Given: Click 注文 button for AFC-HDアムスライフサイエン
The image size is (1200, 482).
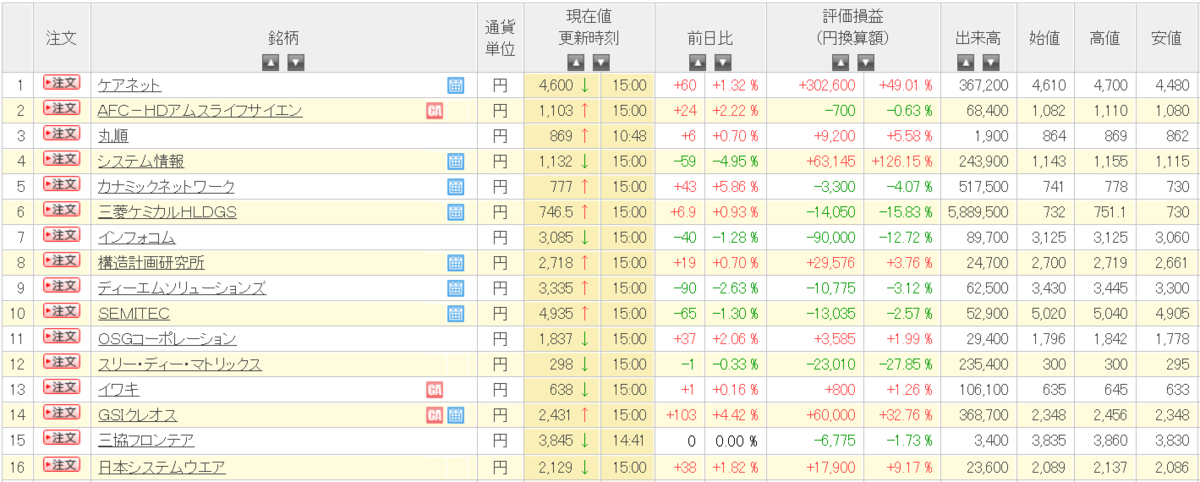Looking at the screenshot, I should [61, 109].
